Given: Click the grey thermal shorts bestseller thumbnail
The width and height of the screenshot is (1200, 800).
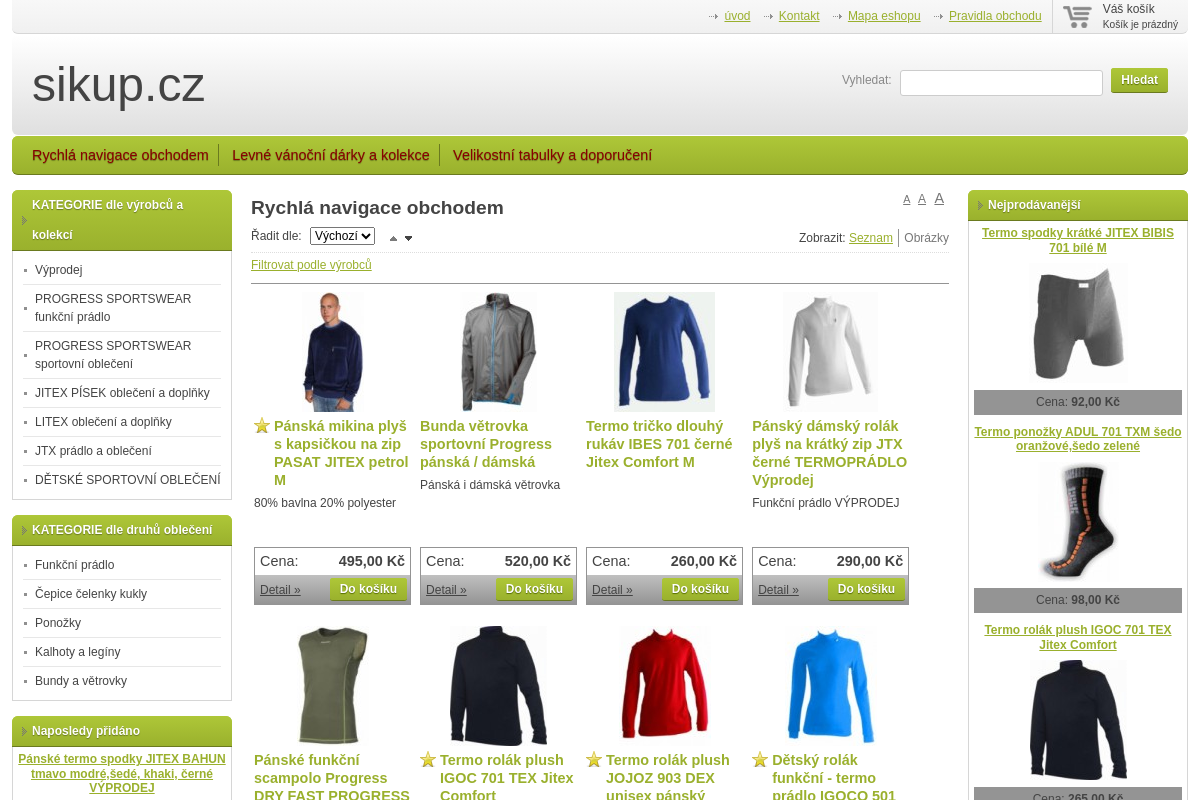Looking at the screenshot, I should (1077, 323).
